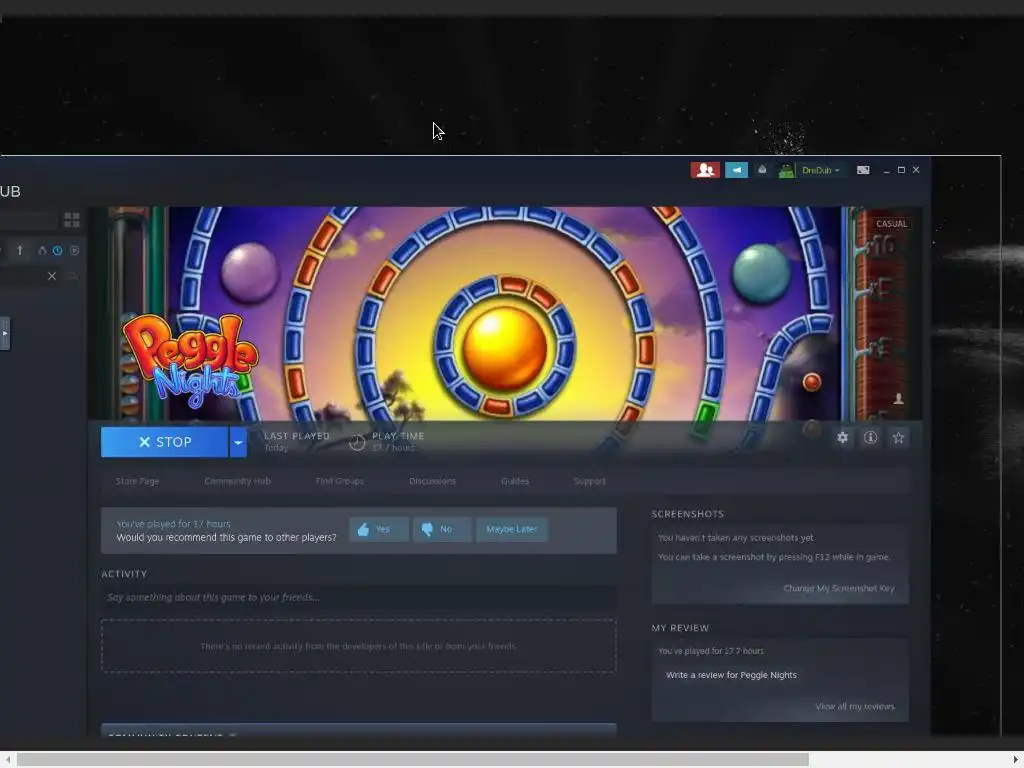Open the Community Hub tab
Screen dimensions: 1024x768
point(237,481)
